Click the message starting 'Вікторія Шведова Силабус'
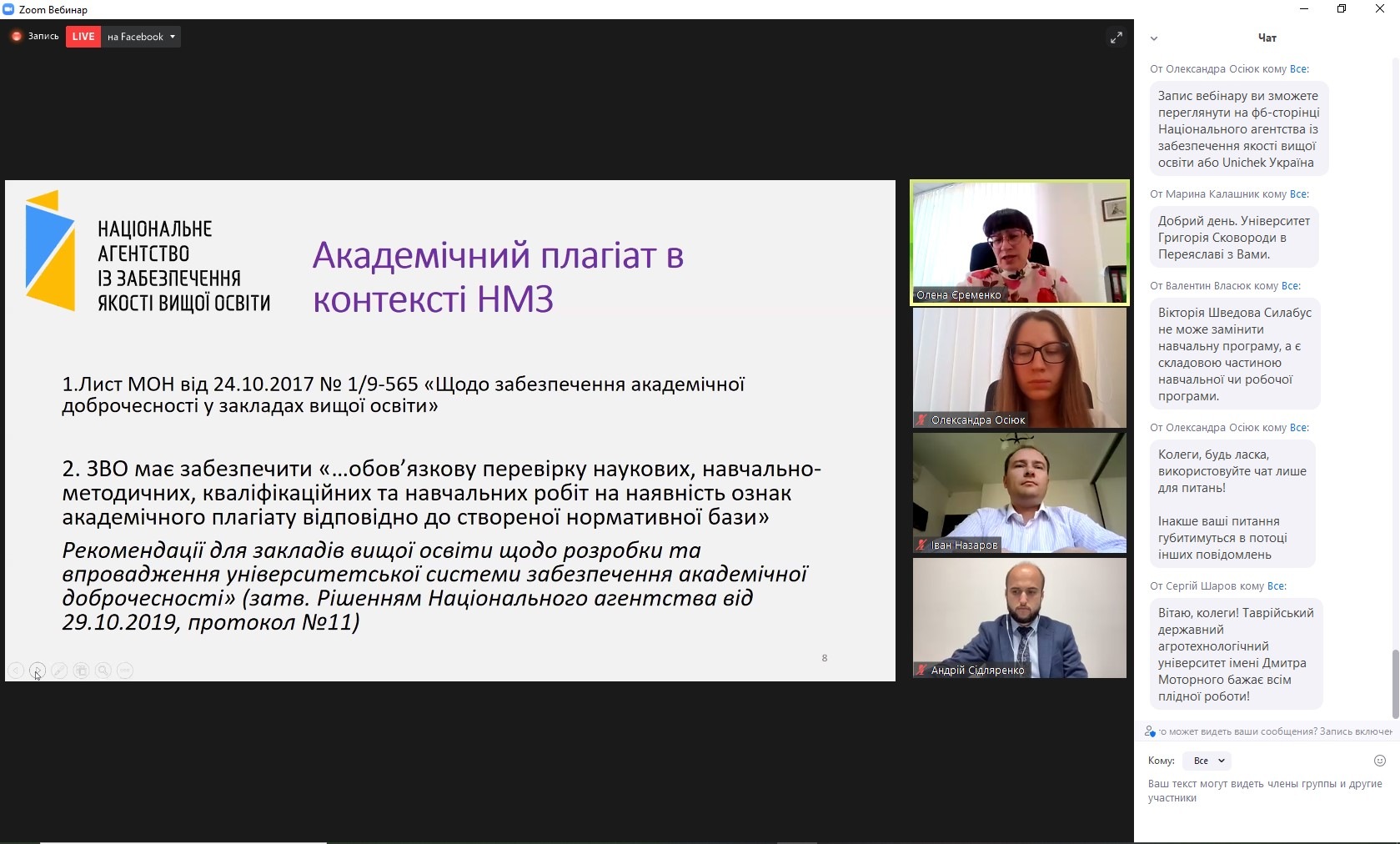This screenshot has height=844, width=1400. coord(1235,354)
